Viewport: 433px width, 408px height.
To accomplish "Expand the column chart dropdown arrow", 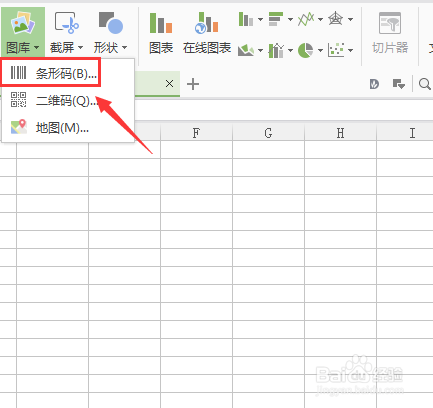I will tap(260, 19).
